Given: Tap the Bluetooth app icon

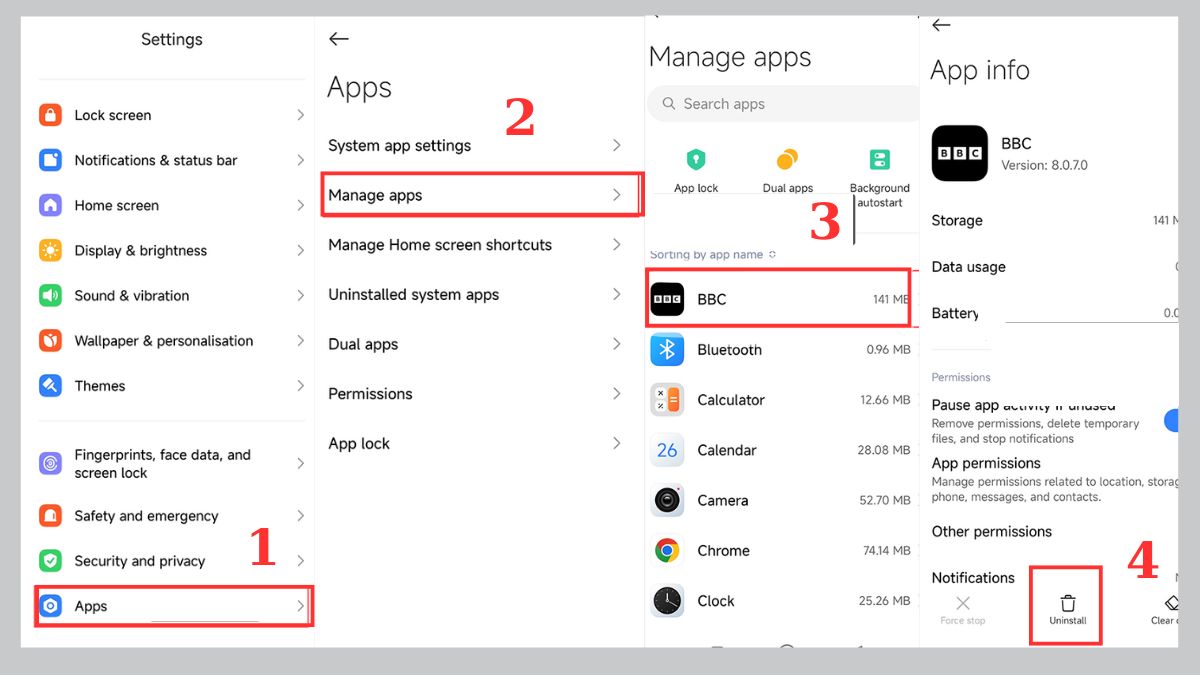Looking at the screenshot, I should pyautogui.click(x=667, y=350).
